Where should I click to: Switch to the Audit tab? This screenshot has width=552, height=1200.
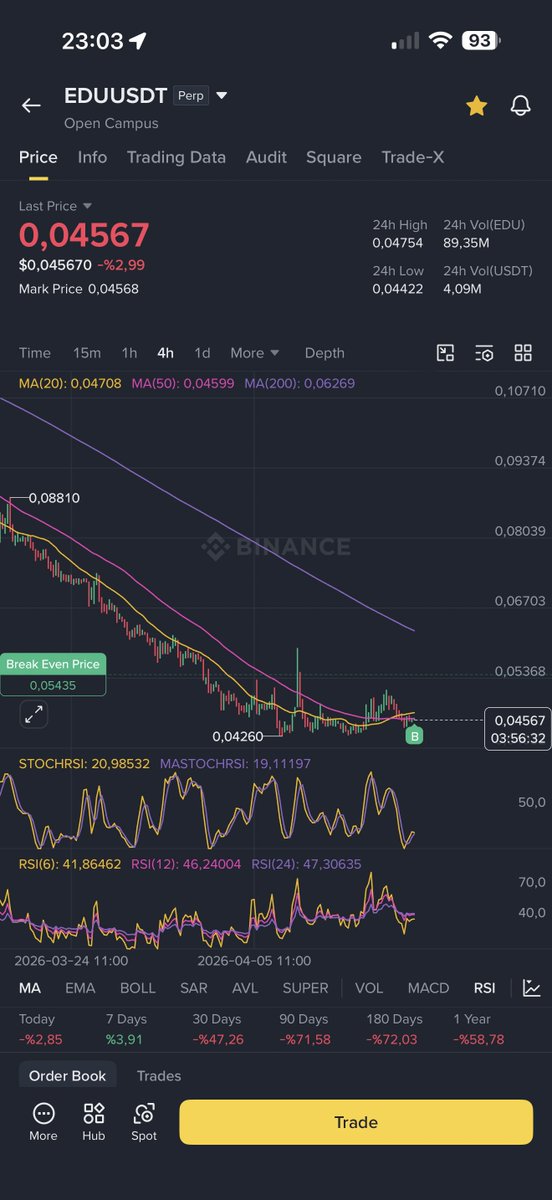(x=266, y=157)
